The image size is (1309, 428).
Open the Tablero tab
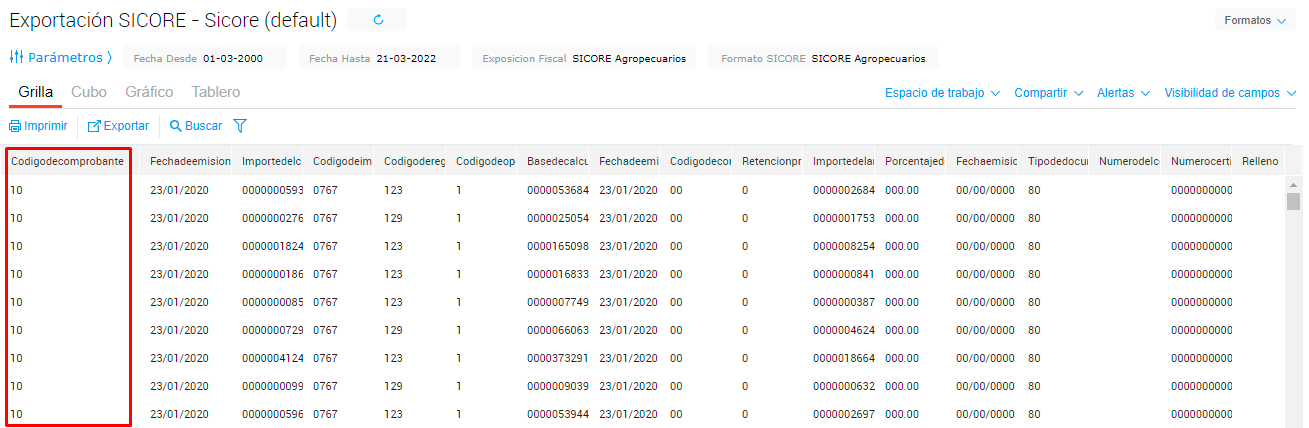coord(216,92)
